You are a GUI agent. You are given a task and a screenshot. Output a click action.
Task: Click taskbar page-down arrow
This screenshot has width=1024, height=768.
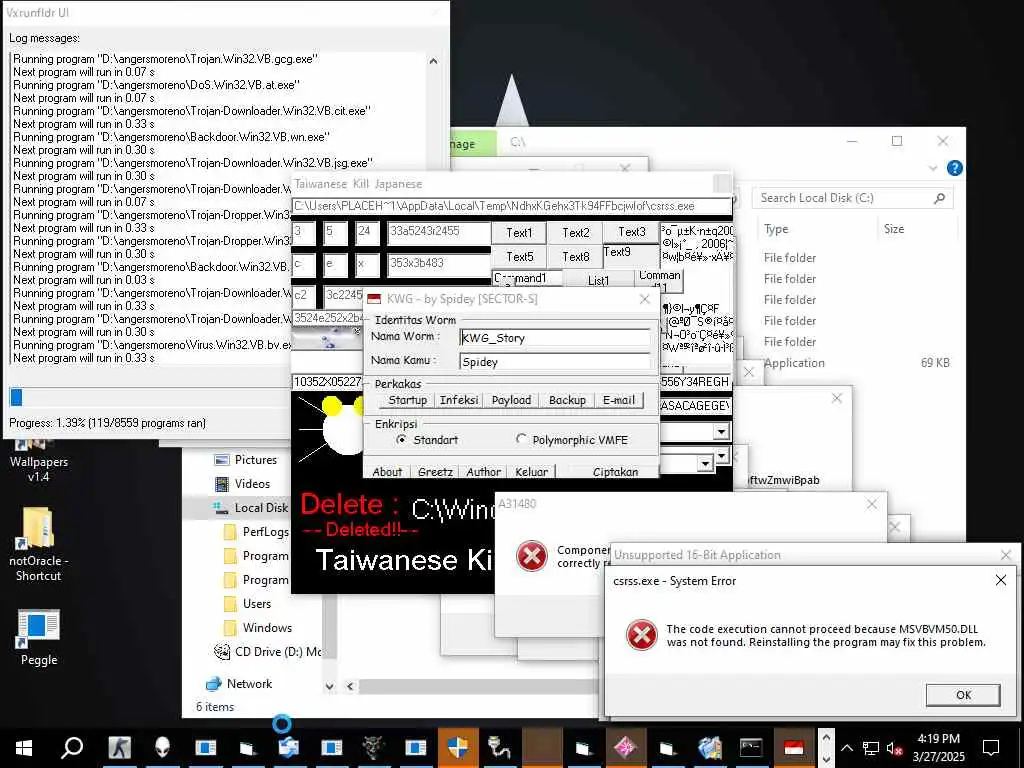point(826,759)
